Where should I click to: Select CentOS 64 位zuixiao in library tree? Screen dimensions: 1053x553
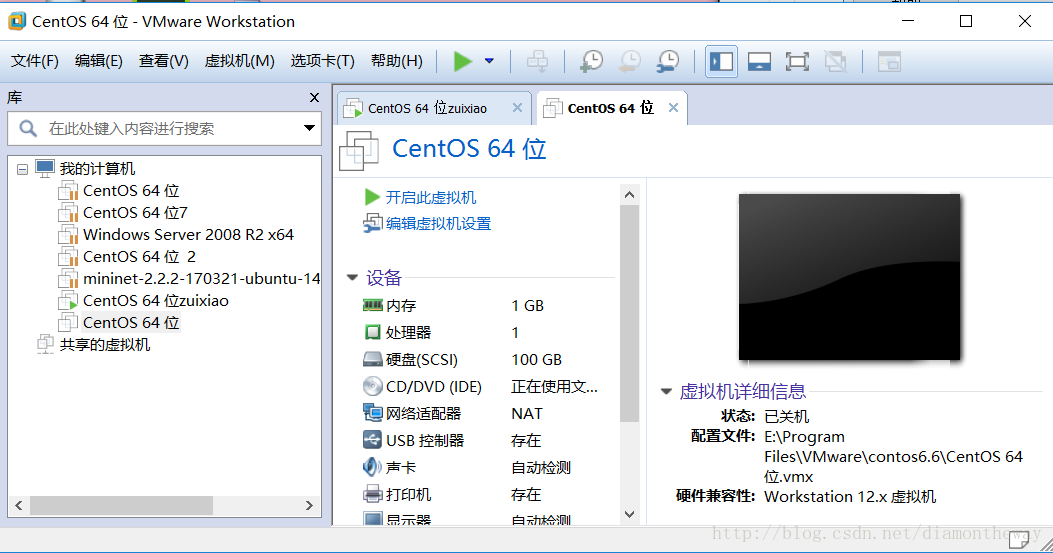point(156,300)
